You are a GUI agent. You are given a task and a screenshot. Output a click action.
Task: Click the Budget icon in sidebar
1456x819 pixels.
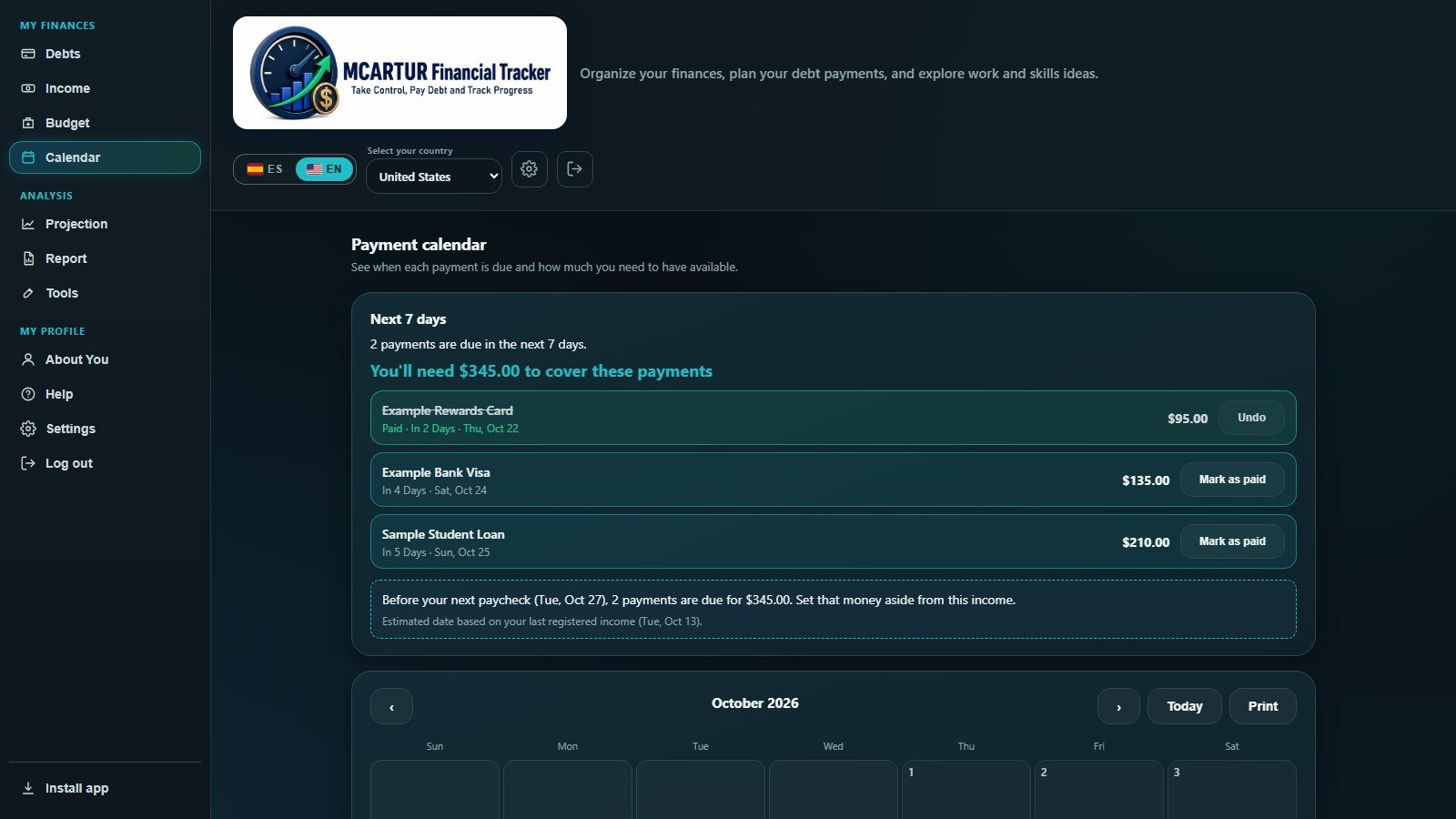tap(28, 123)
